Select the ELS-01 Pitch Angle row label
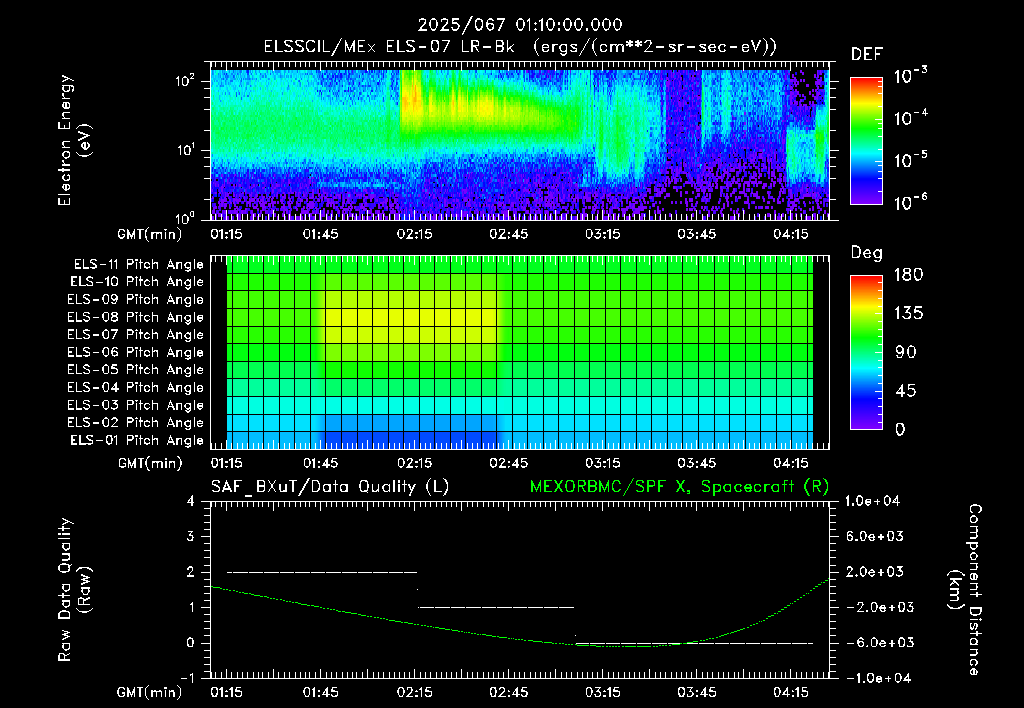The width and height of the screenshot is (1024, 708). pos(137,441)
